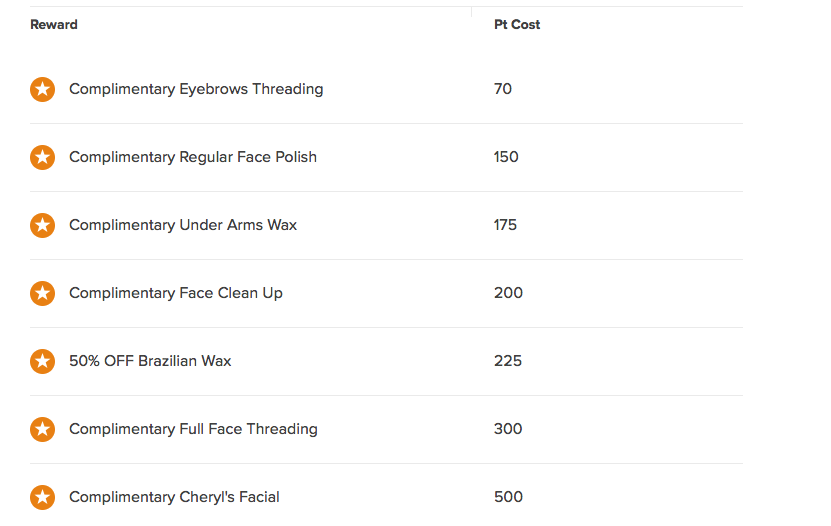Choose Complimentary Cheryl's Facial reward
The height and width of the screenshot is (526, 831).
click(174, 497)
